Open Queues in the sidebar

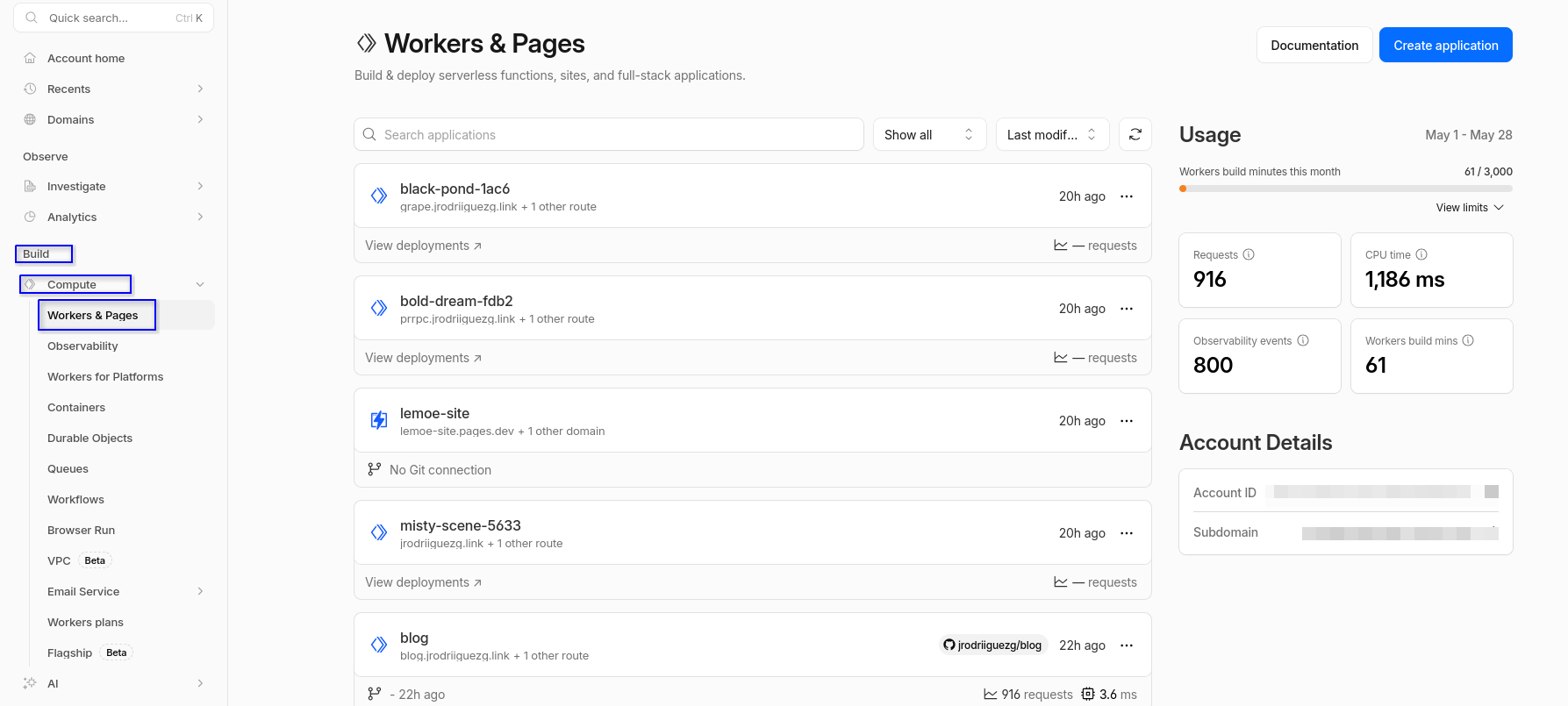[68, 468]
